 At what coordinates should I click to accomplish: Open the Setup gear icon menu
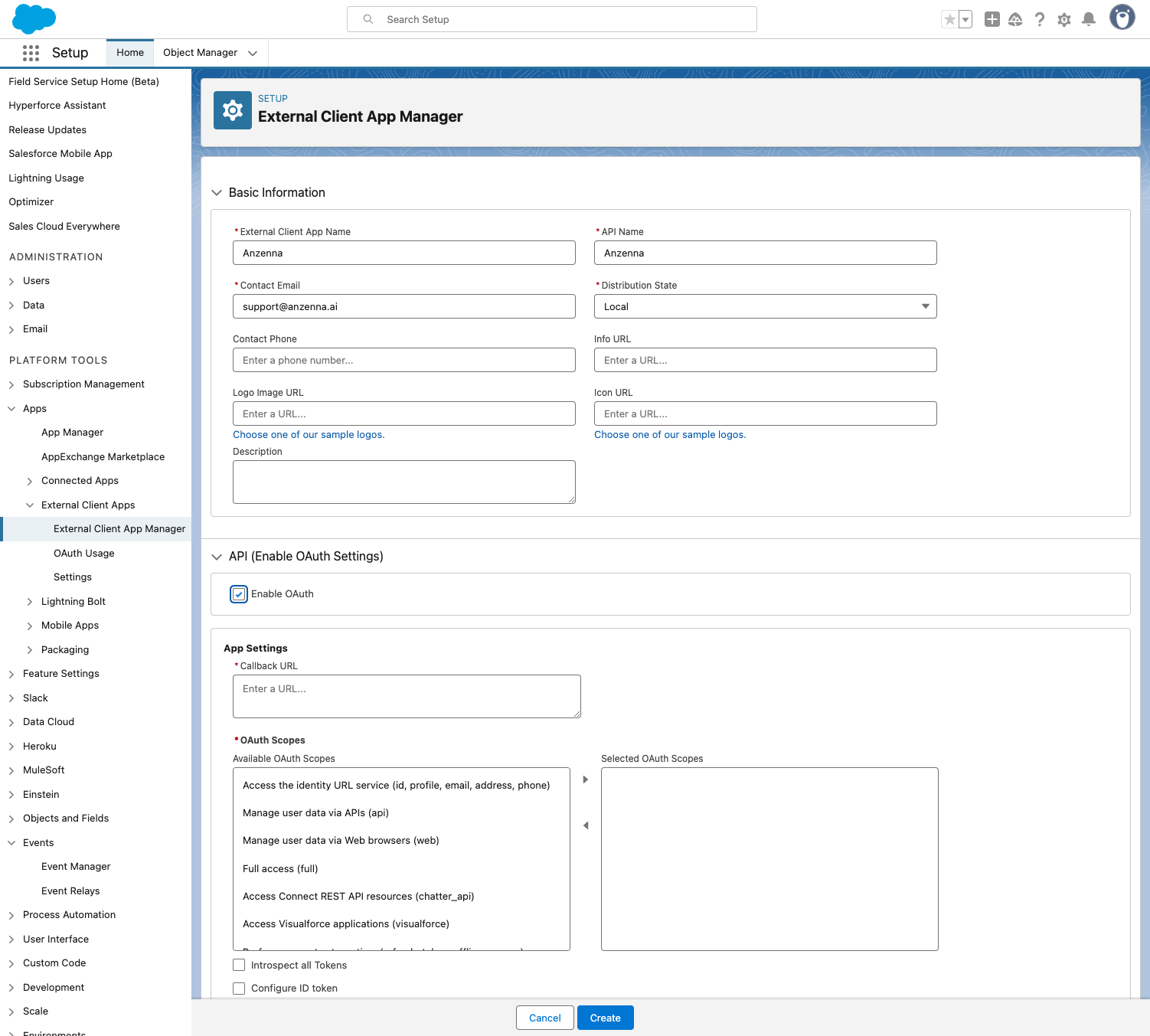(x=1063, y=20)
